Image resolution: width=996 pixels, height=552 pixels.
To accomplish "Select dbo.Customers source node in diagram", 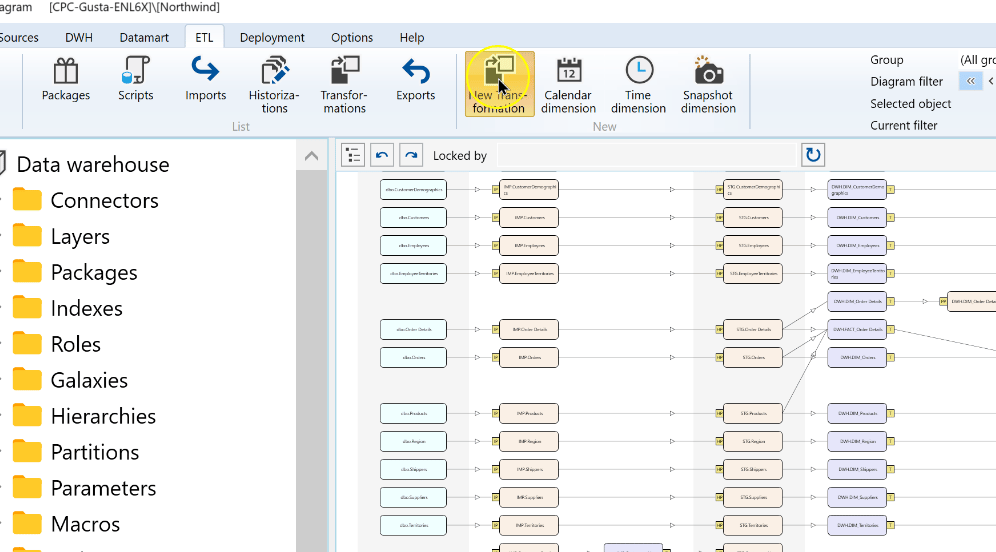I will pyautogui.click(x=414, y=217).
